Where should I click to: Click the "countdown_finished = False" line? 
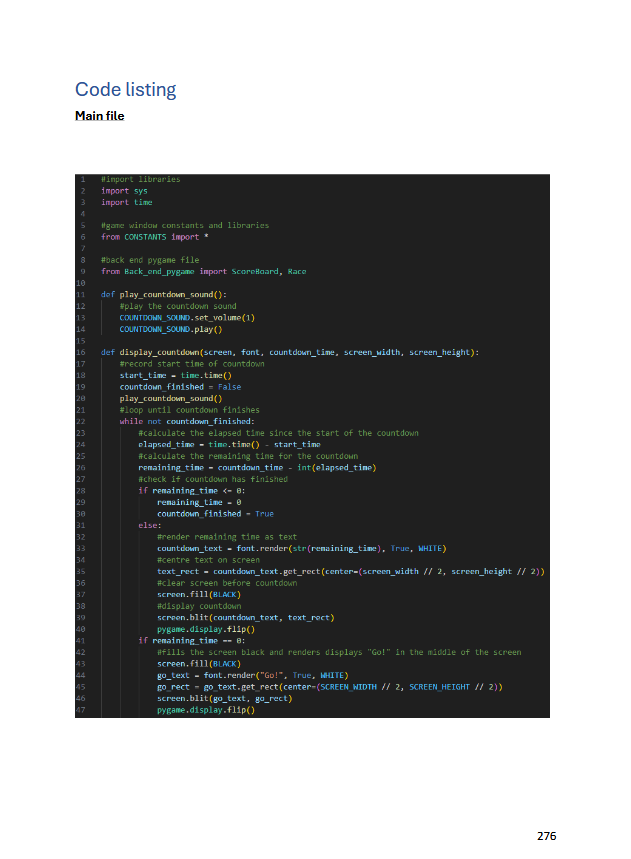tap(180, 387)
